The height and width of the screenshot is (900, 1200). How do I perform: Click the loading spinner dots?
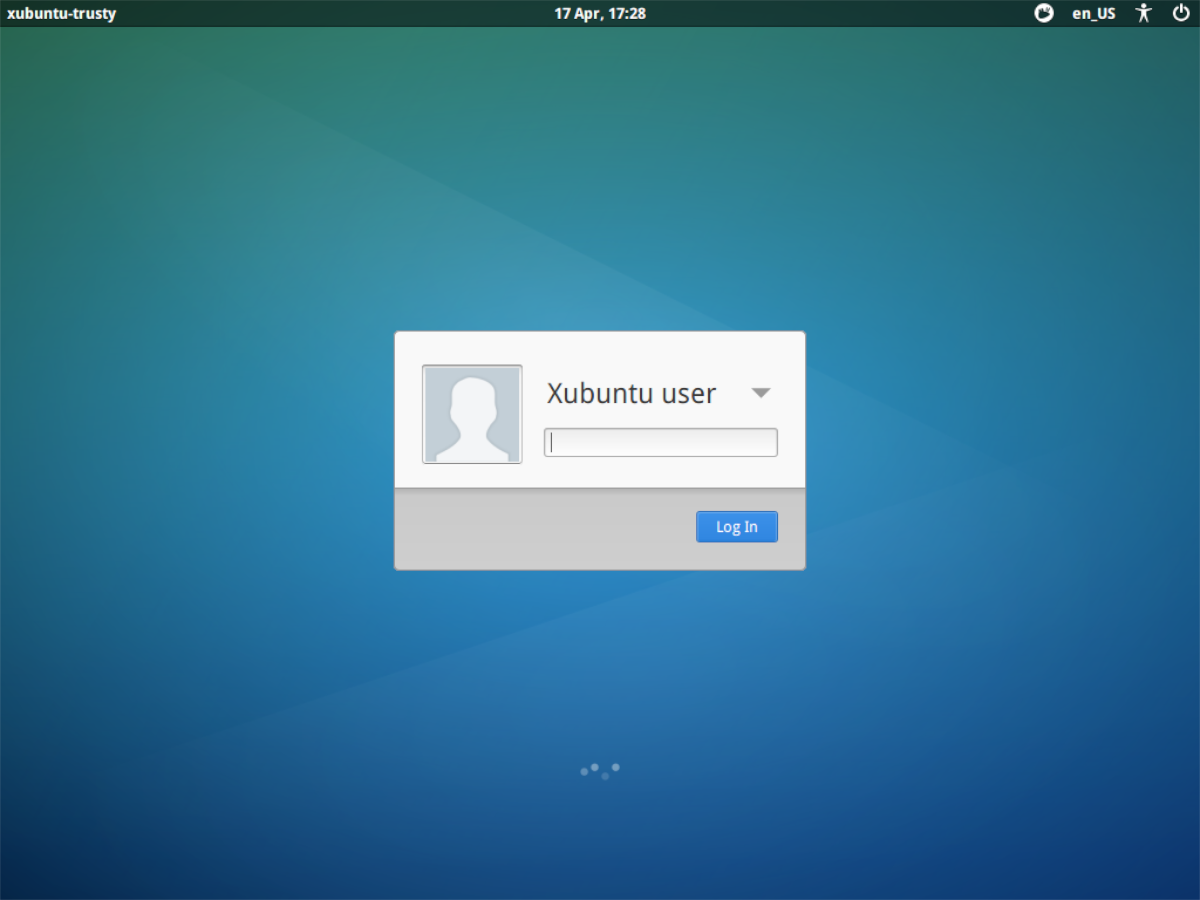tap(600, 770)
